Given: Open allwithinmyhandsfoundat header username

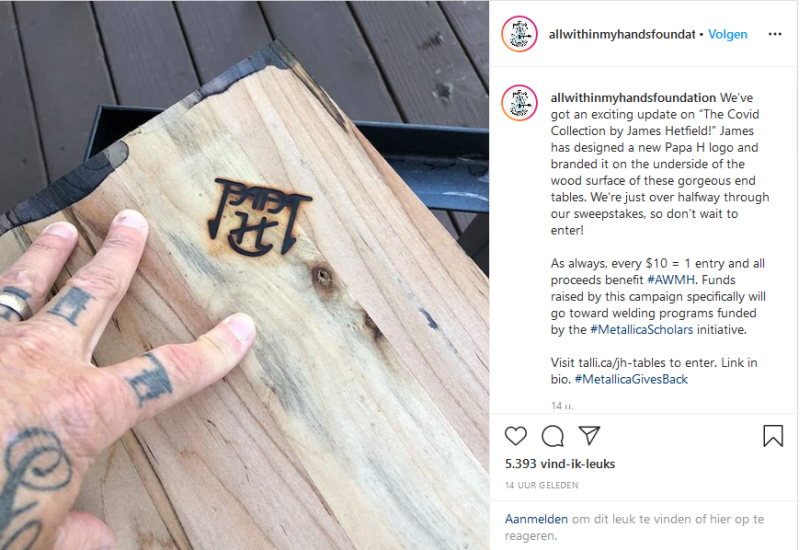Looking at the screenshot, I should [622, 34].
